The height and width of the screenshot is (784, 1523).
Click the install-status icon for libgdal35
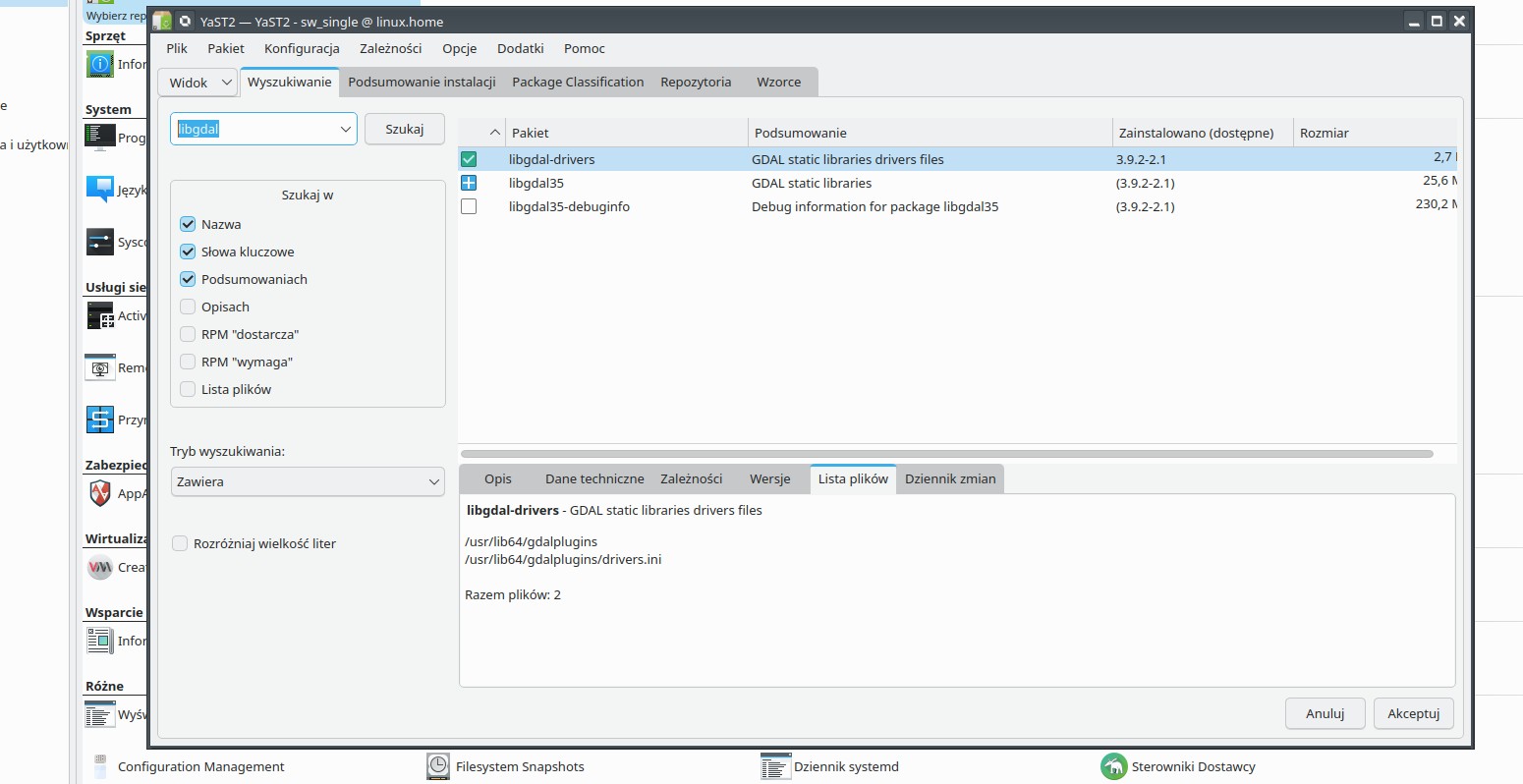click(469, 183)
